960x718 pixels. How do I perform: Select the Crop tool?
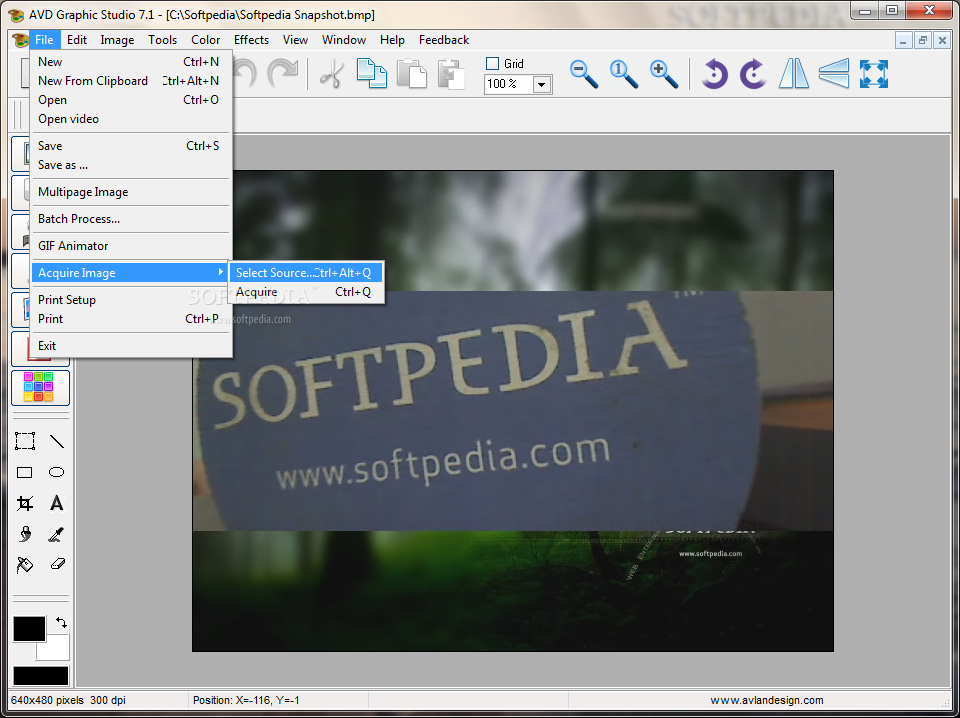point(25,503)
